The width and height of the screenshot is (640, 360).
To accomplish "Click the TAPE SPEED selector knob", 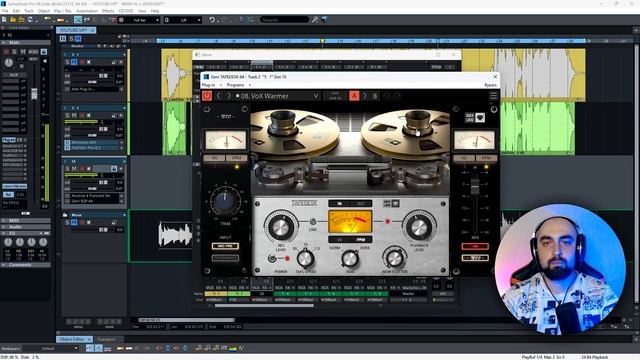I will pos(305,259).
